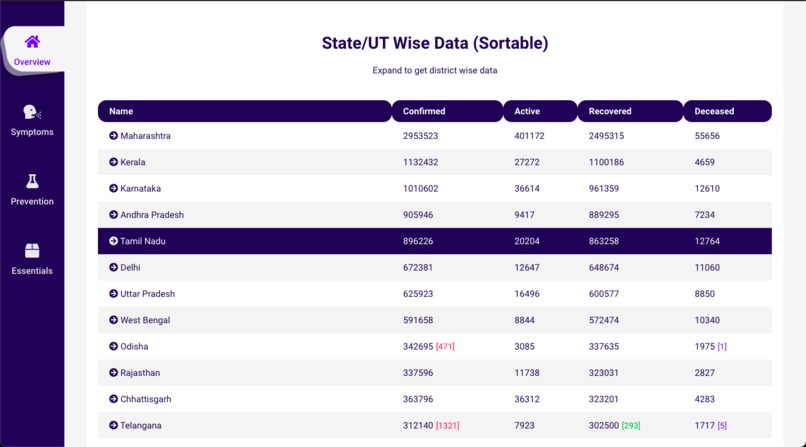Click the Uttar Pradesh state name
This screenshot has height=447, width=806.
click(x=148, y=293)
